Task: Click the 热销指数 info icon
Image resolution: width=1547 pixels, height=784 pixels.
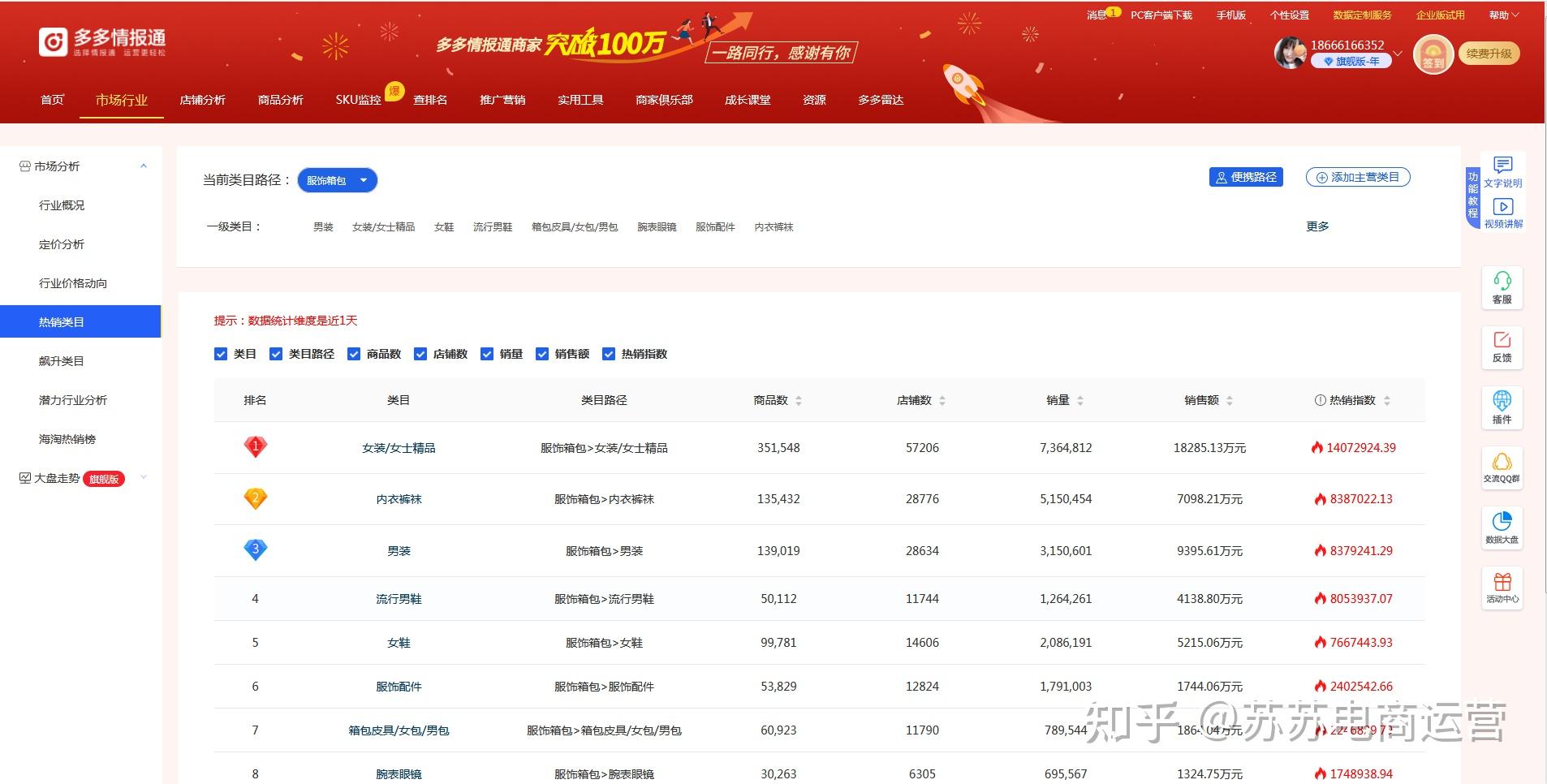Action: tap(1320, 400)
